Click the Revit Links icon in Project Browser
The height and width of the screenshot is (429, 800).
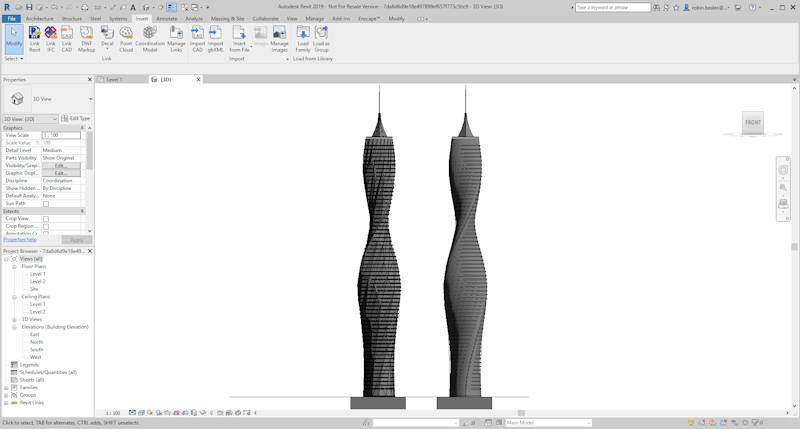point(14,402)
